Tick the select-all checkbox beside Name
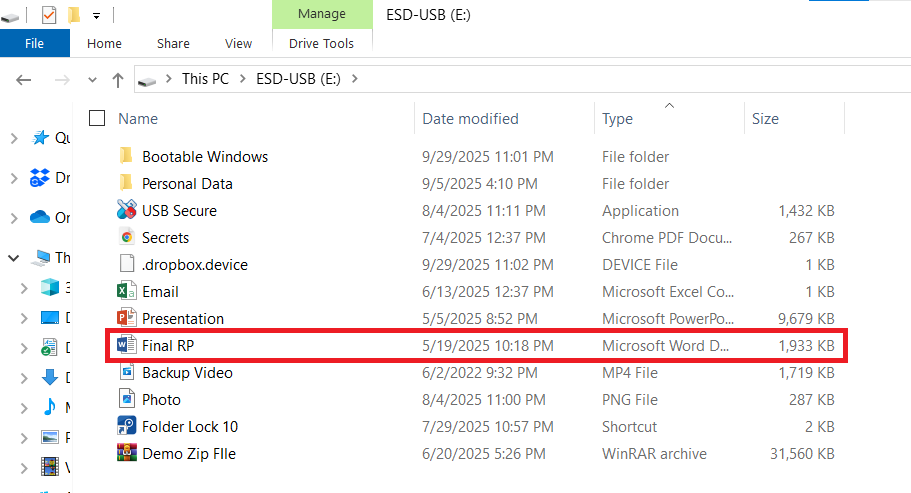 (96, 118)
